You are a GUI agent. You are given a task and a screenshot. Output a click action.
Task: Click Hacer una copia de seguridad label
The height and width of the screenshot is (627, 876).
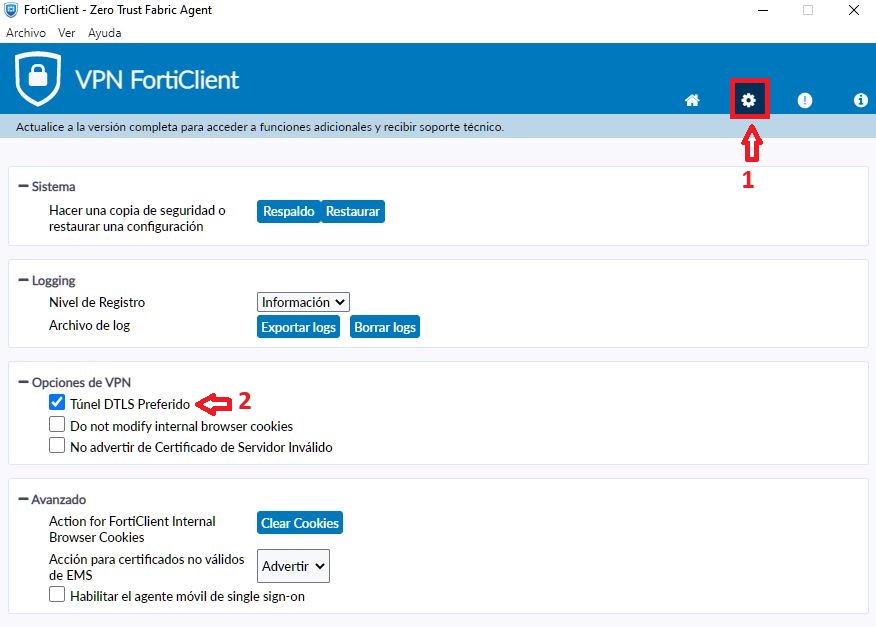point(137,218)
